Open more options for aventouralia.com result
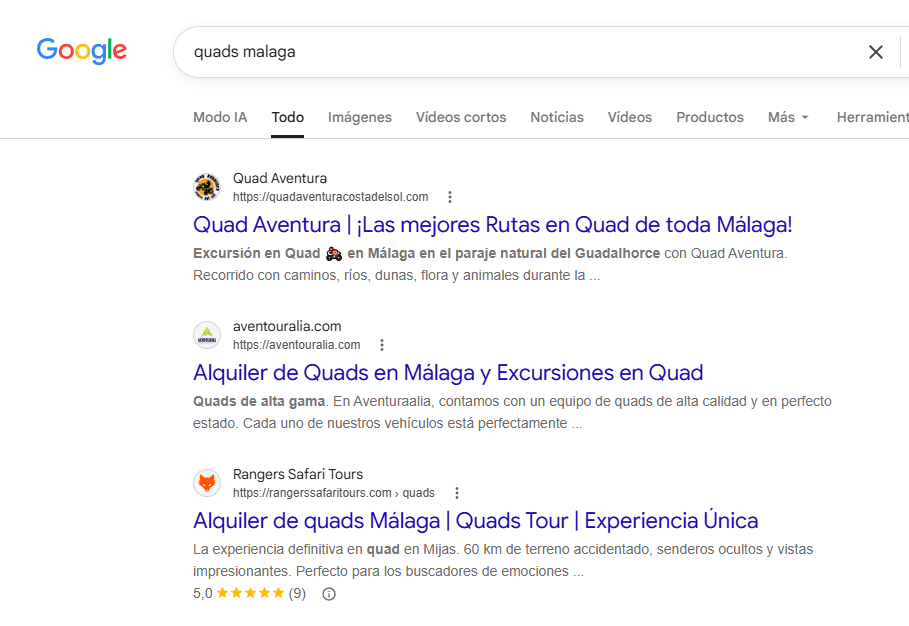 pyautogui.click(x=381, y=345)
